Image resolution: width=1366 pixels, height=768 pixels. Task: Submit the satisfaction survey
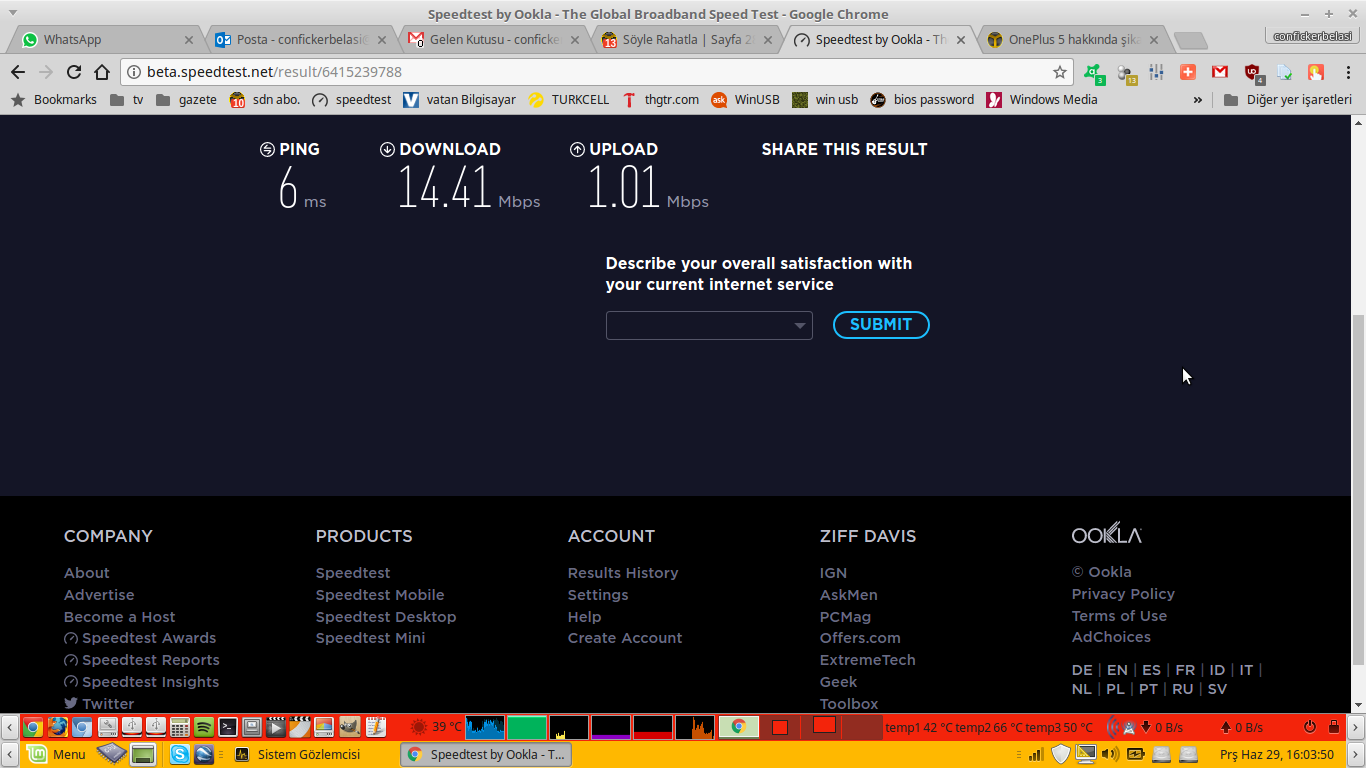click(x=881, y=325)
